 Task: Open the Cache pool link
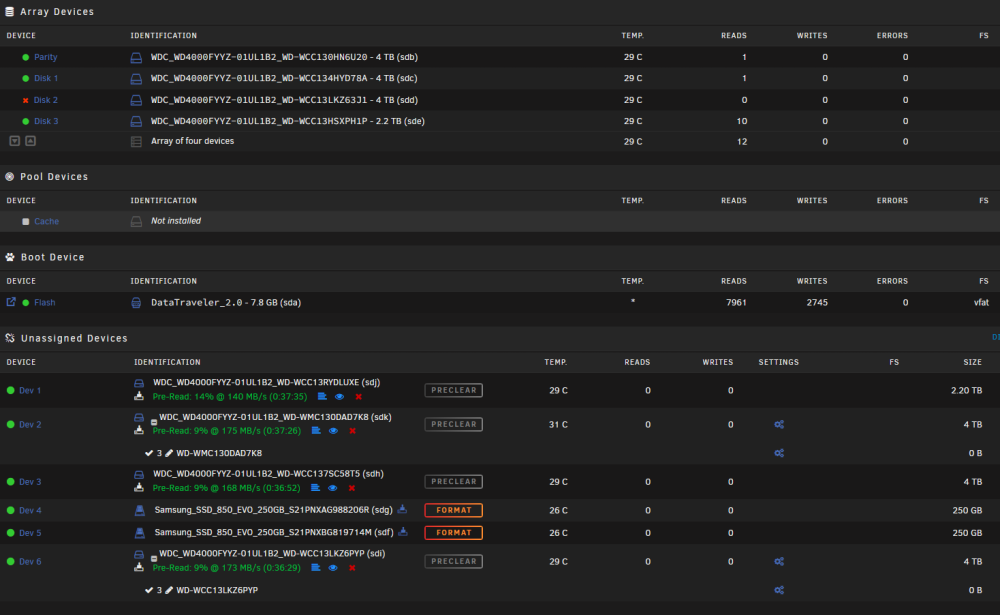tap(46, 221)
